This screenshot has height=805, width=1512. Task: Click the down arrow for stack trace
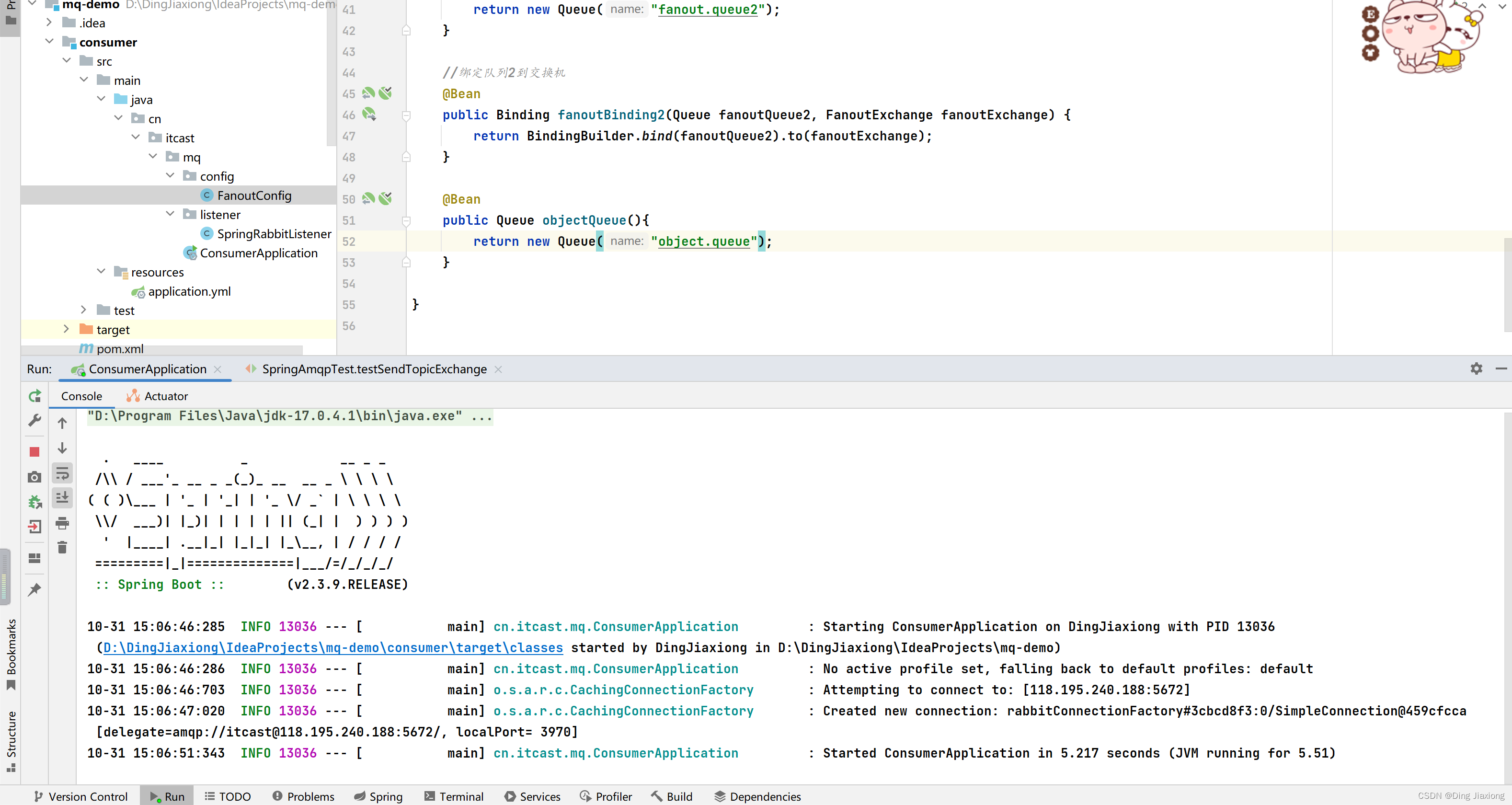[x=62, y=448]
